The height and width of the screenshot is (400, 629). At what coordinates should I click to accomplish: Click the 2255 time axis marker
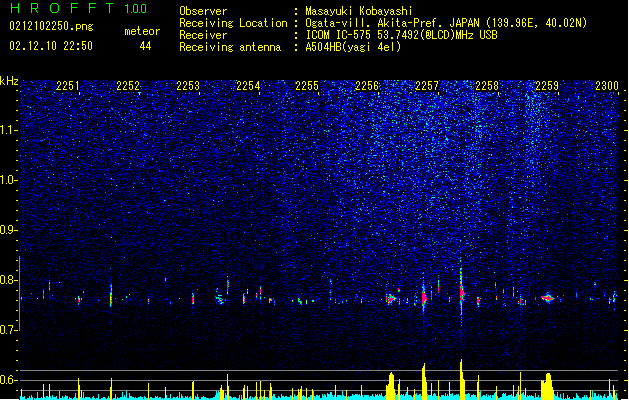(x=307, y=86)
